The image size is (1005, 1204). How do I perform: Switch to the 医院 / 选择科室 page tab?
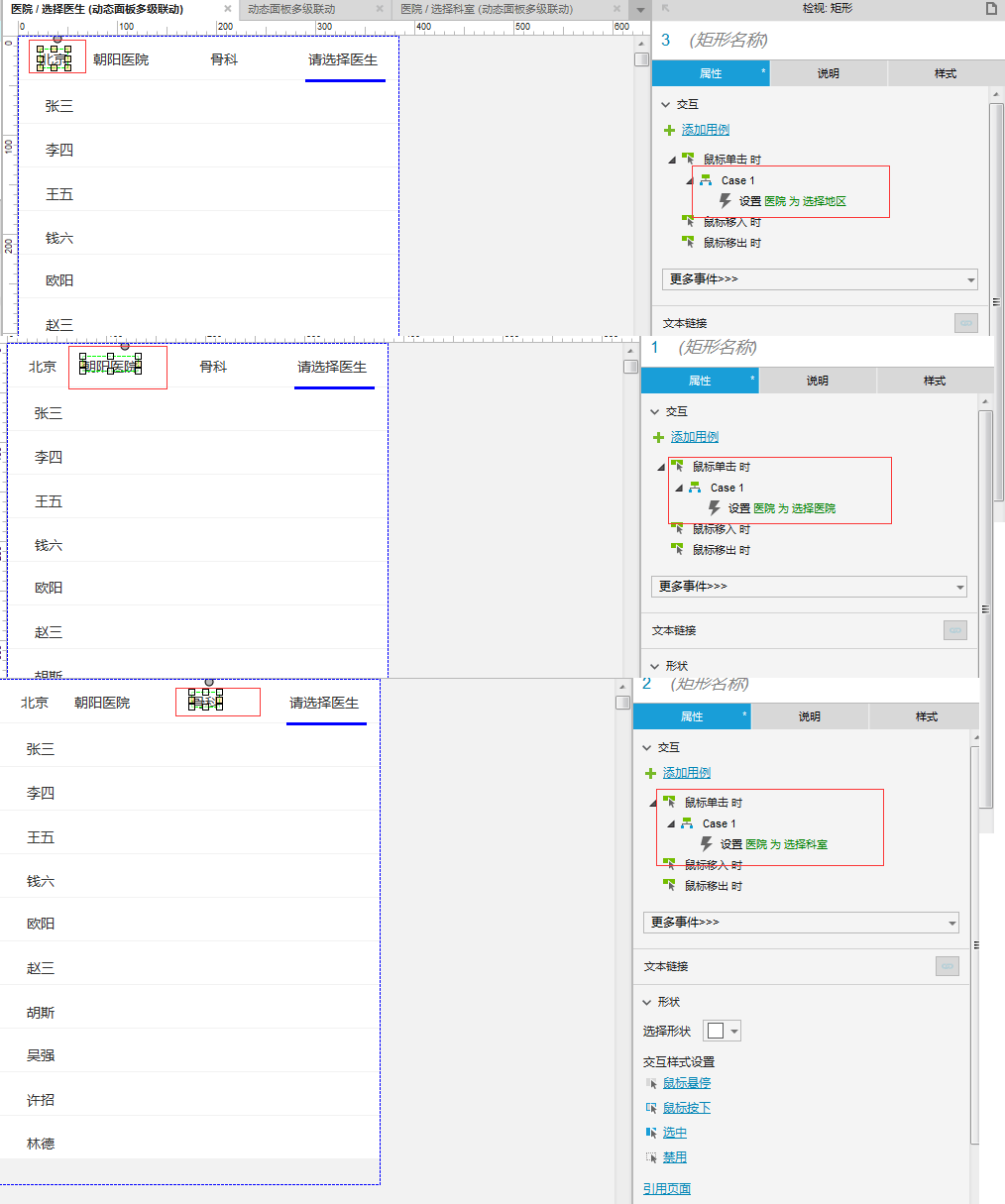486,9
